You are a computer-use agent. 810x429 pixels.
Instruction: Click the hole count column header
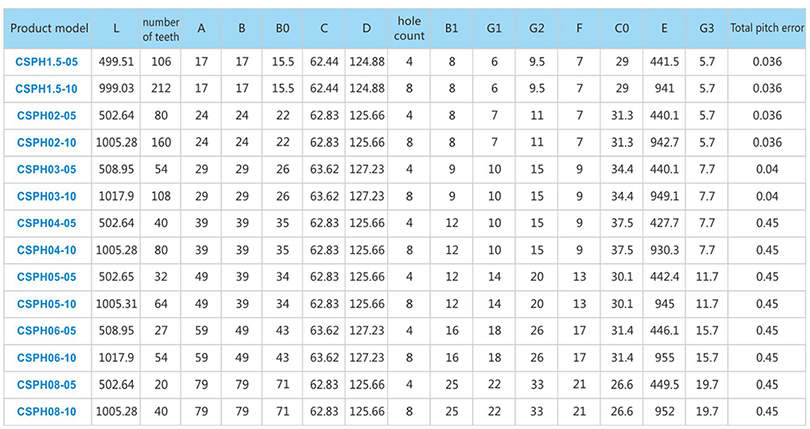409,28
